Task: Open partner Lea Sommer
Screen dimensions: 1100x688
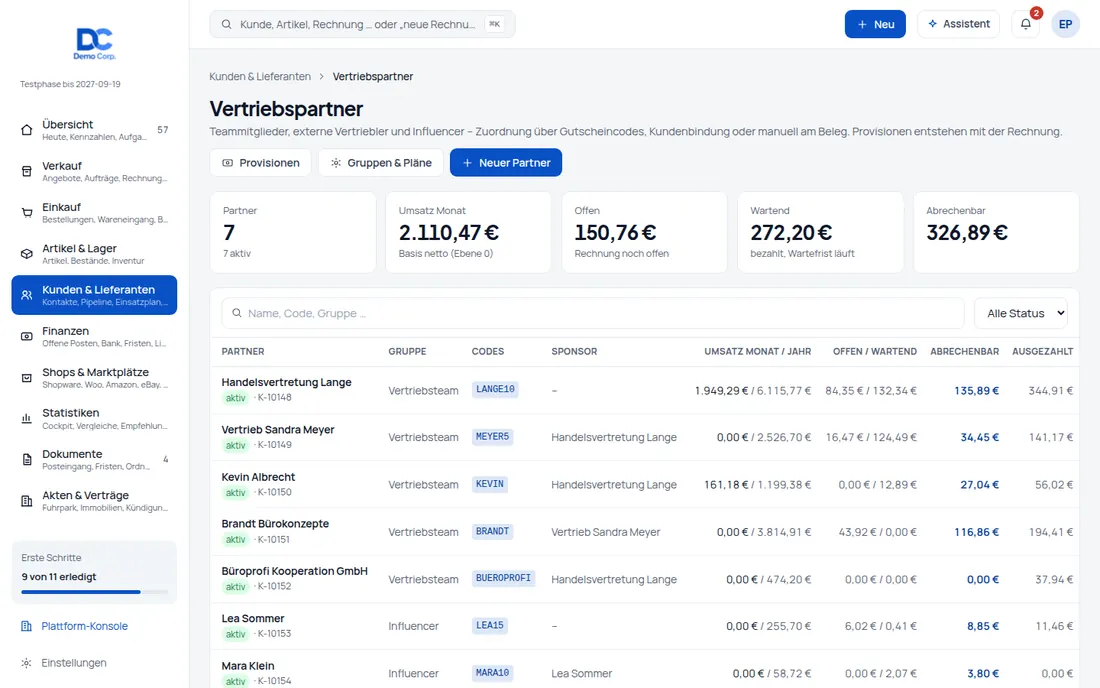Action: (x=253, y=619)
